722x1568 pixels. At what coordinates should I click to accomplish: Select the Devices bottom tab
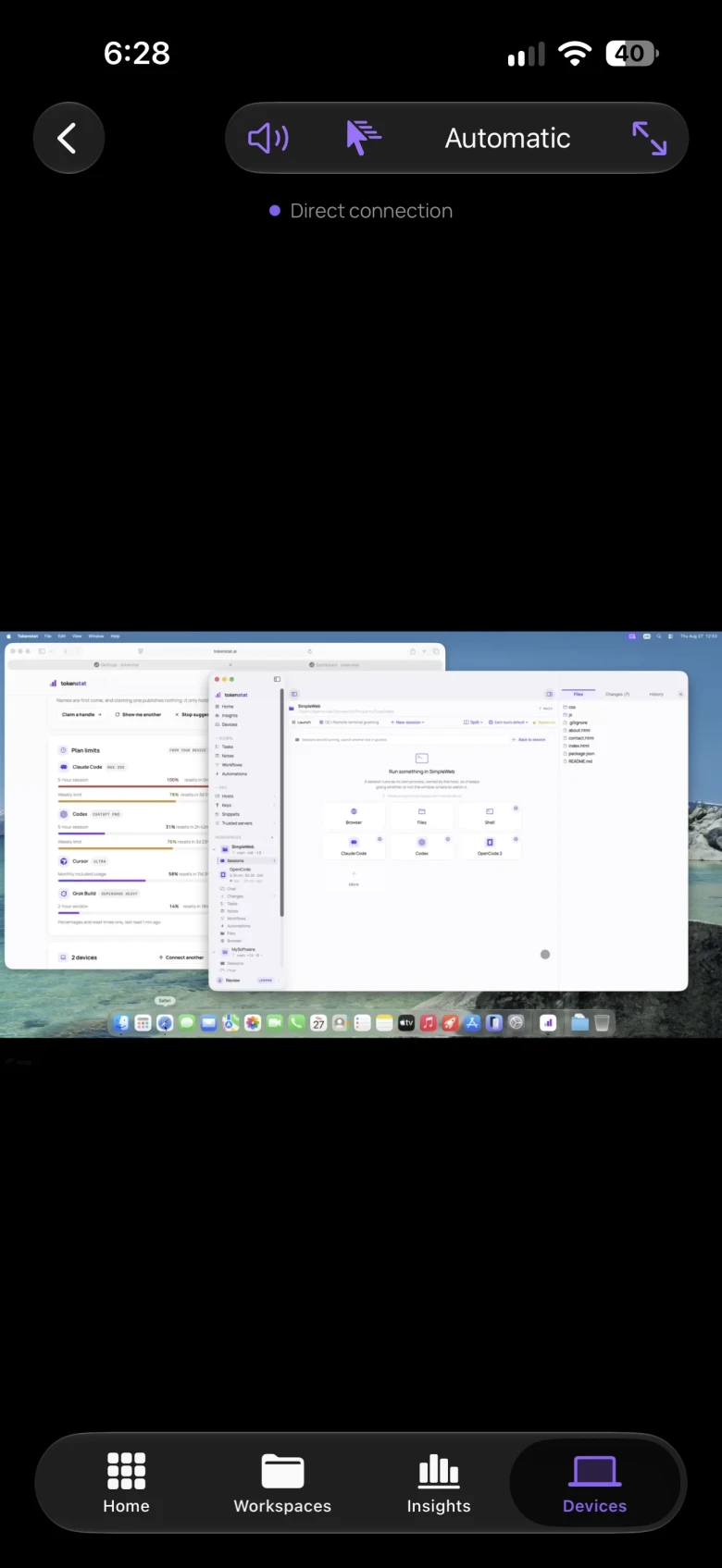pos(595,1483)
